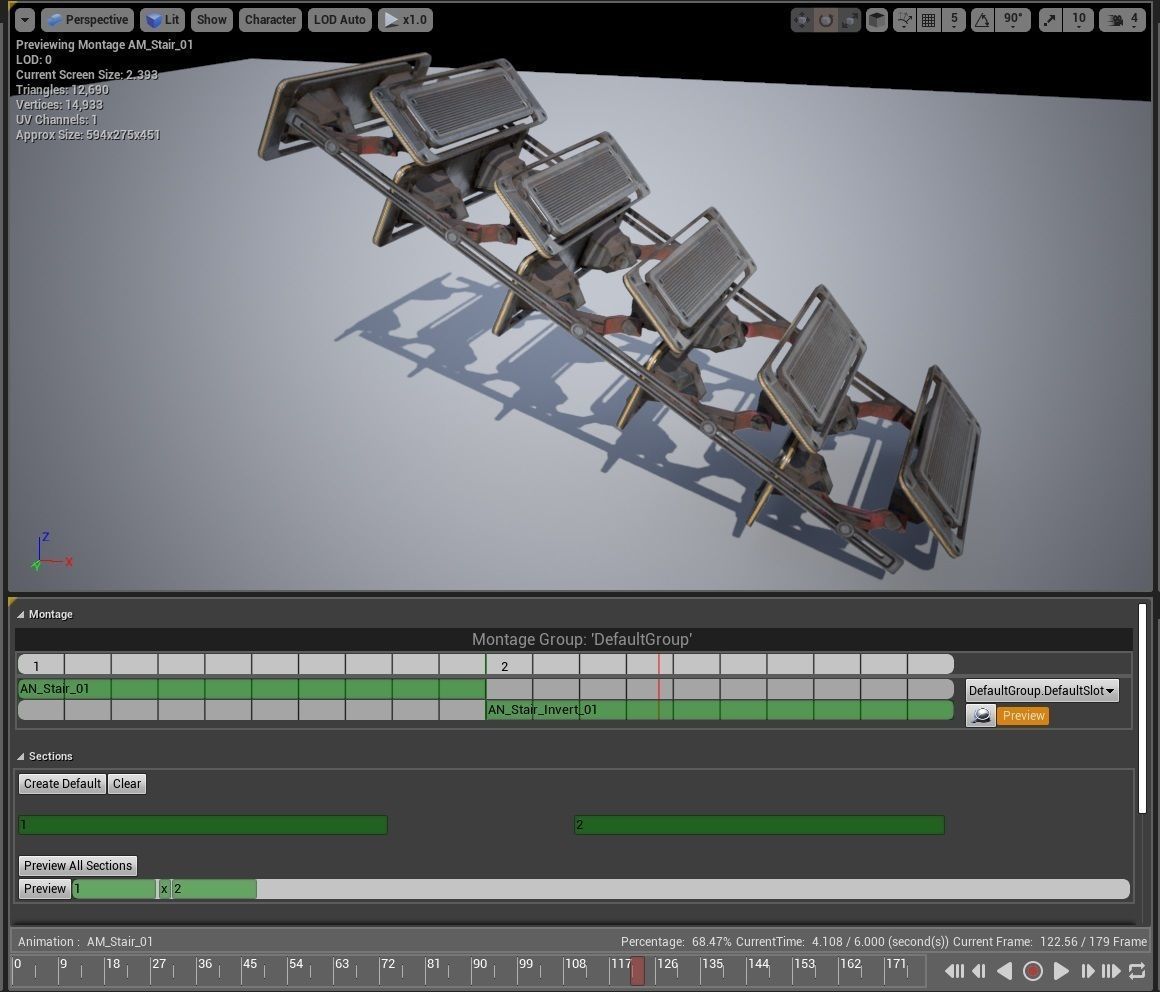Open the Show menu

point(212,20)
